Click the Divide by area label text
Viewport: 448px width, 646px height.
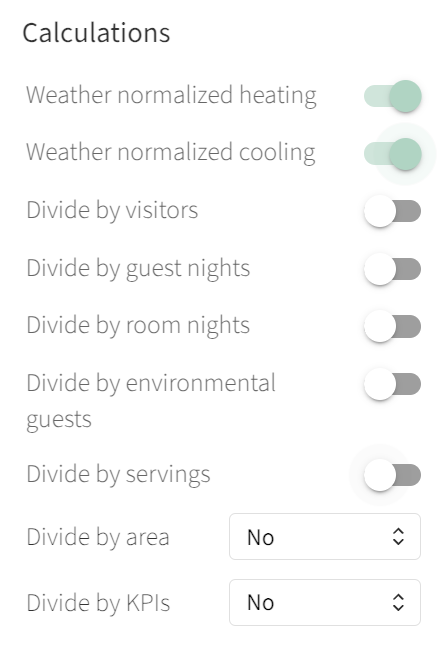(98, 537)
